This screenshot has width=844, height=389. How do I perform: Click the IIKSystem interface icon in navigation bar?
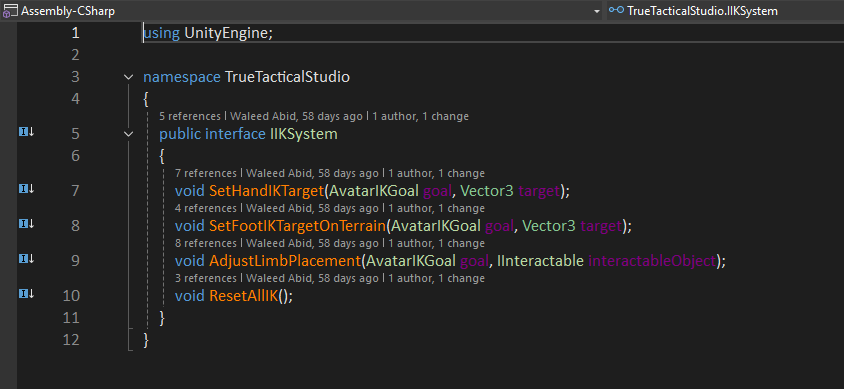tap(616, 11)
